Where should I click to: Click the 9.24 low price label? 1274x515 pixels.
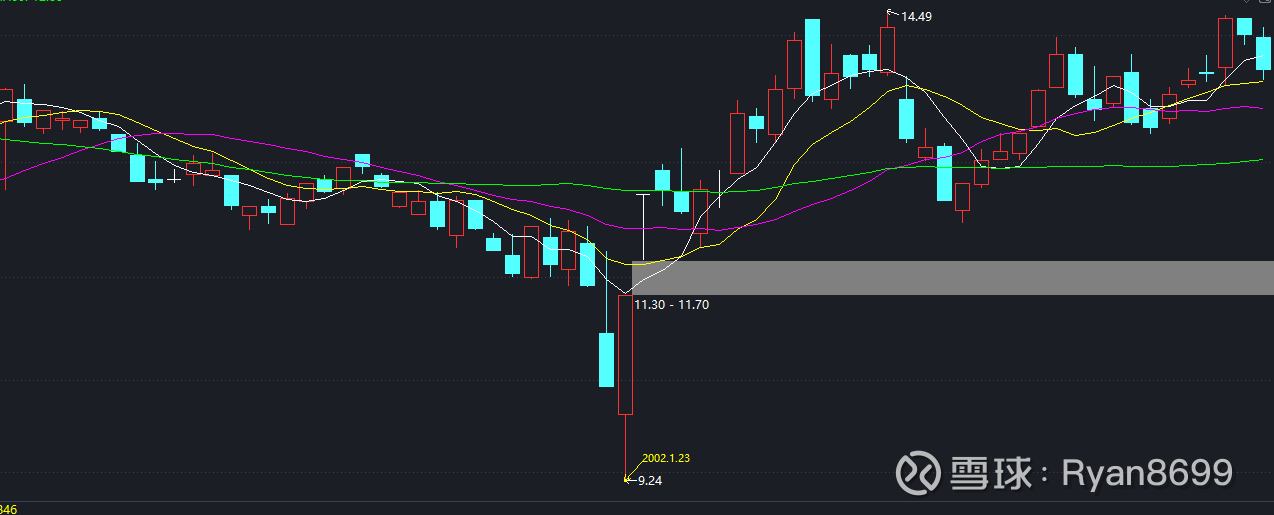pos(650,480)
